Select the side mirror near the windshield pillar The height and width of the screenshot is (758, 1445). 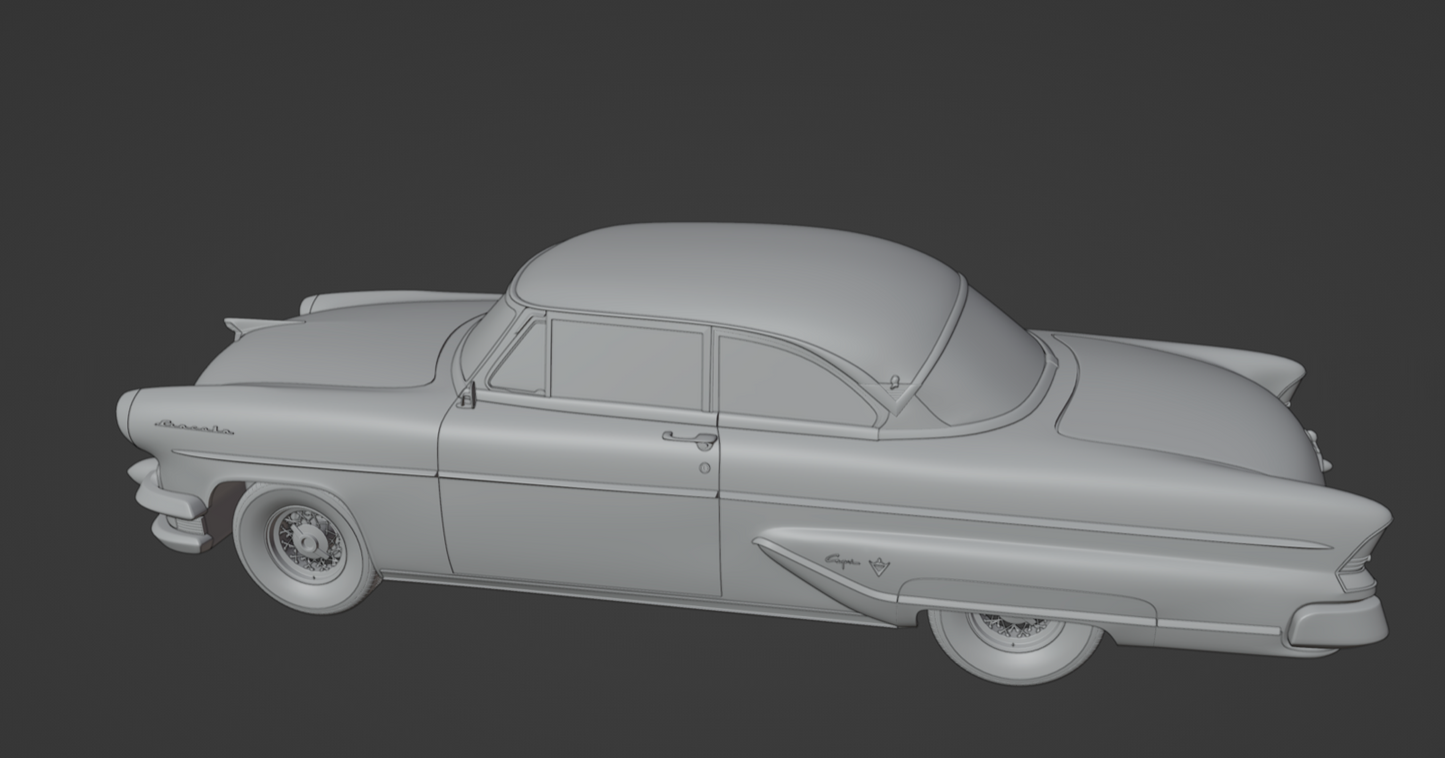pos(466,396)
